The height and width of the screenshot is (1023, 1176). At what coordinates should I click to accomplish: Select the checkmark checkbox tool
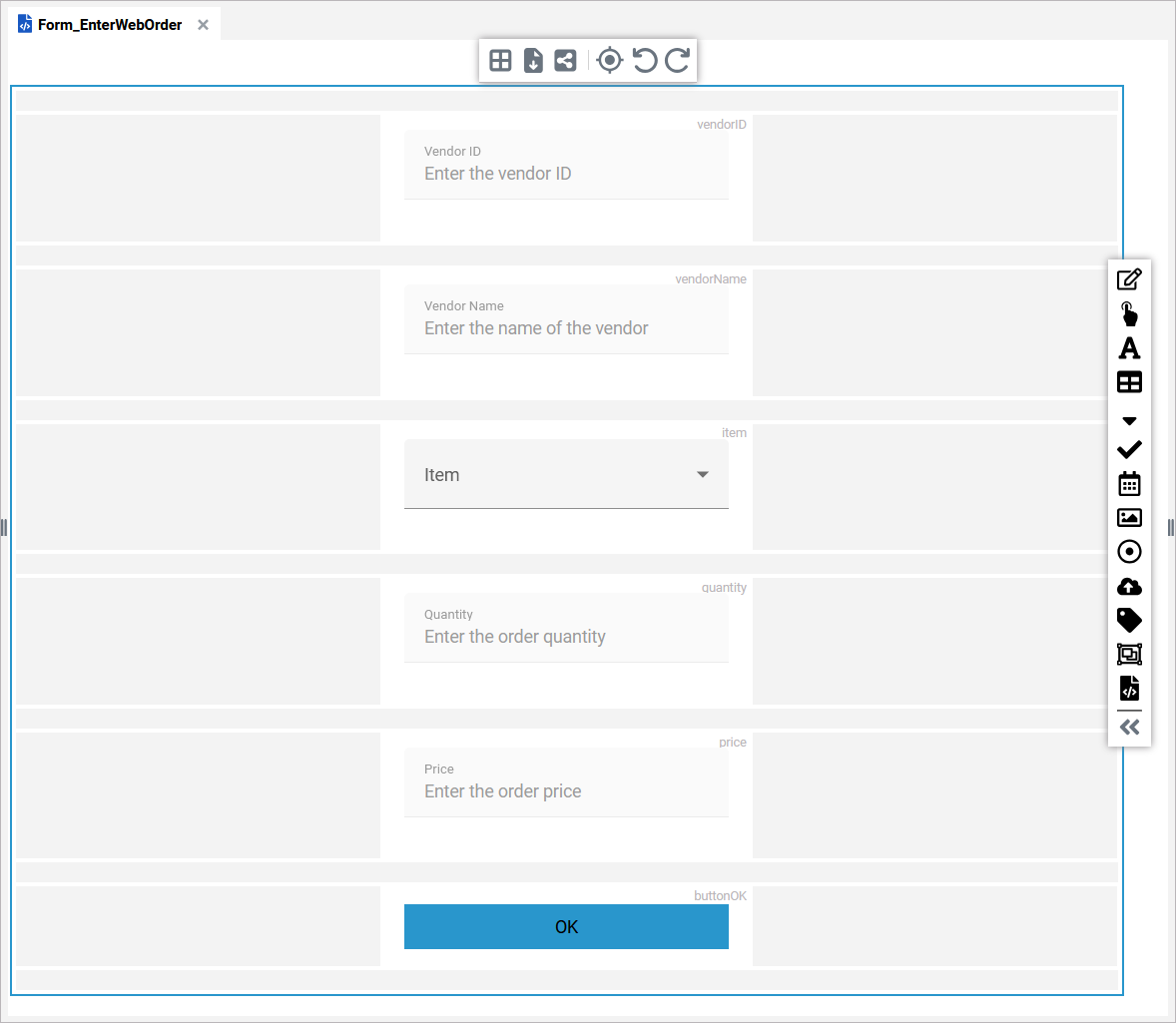click(x=1129, y=449)
